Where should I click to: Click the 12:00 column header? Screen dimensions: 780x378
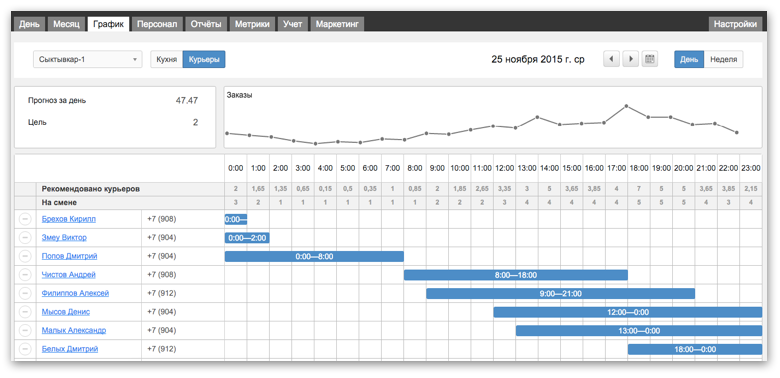pyautogui.click(x=504, y=169)
